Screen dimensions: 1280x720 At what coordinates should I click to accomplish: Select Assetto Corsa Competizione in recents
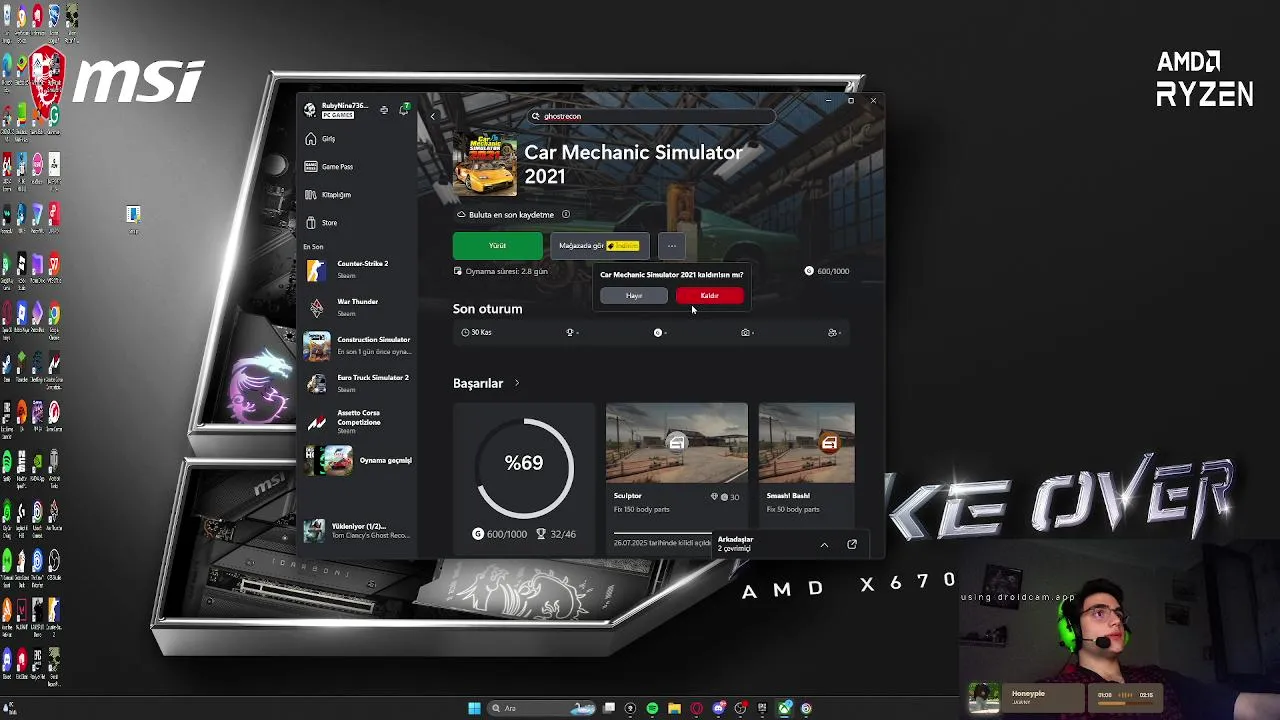tap(358, 421)
